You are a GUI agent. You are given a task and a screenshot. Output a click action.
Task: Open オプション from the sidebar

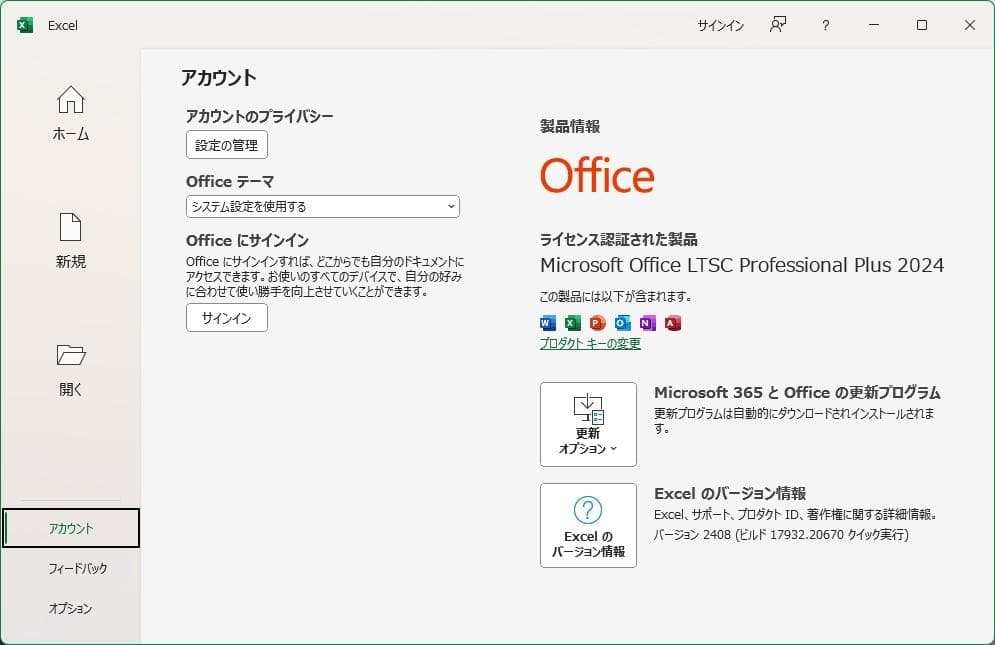coord(70,608)
